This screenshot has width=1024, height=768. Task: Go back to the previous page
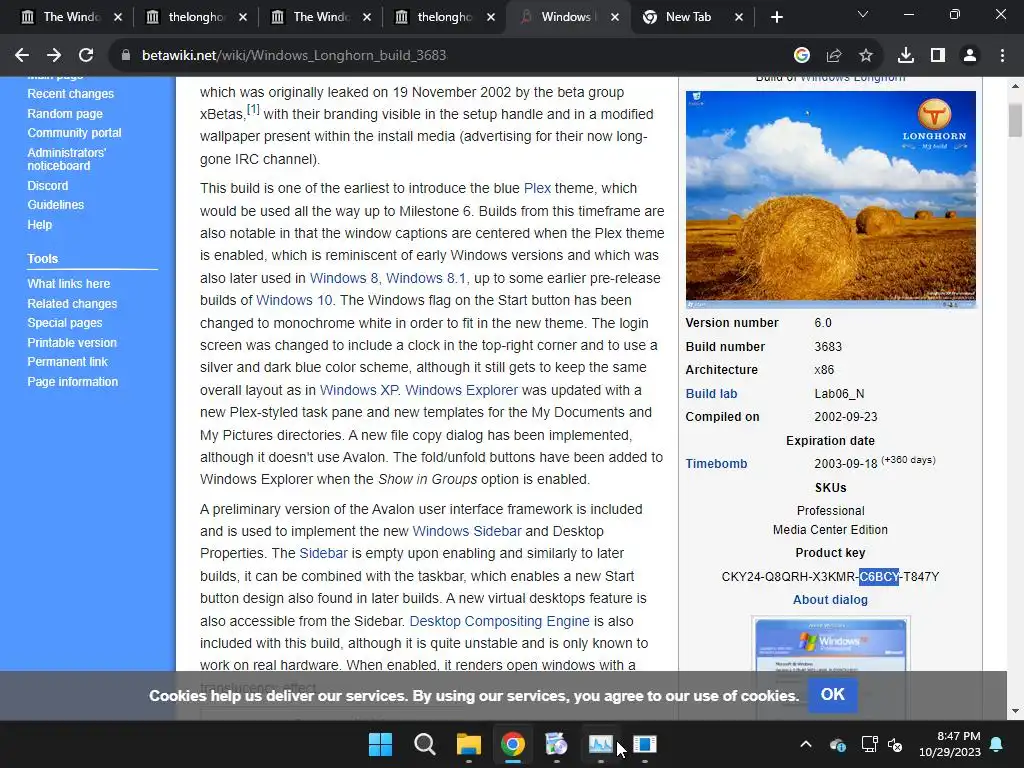[22, 56]
